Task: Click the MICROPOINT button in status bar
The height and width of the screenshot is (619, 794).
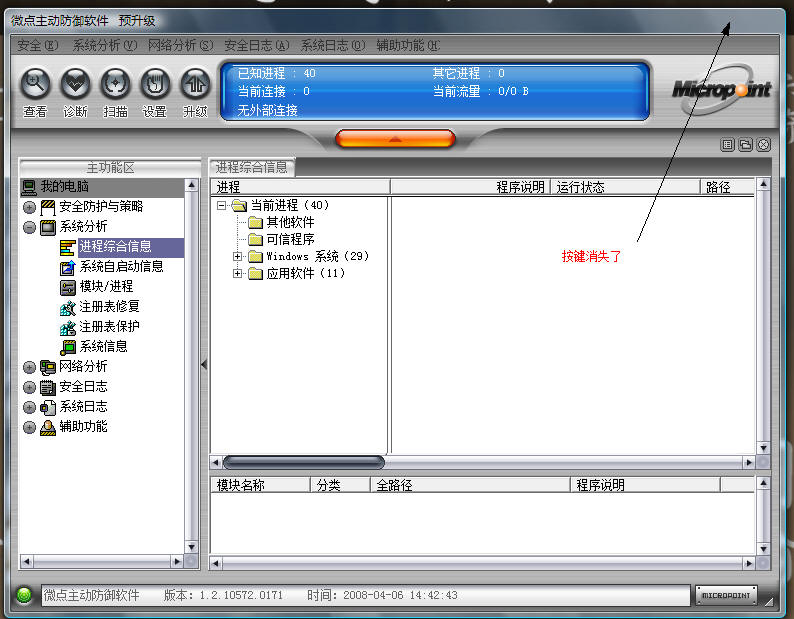Action: 726,595
